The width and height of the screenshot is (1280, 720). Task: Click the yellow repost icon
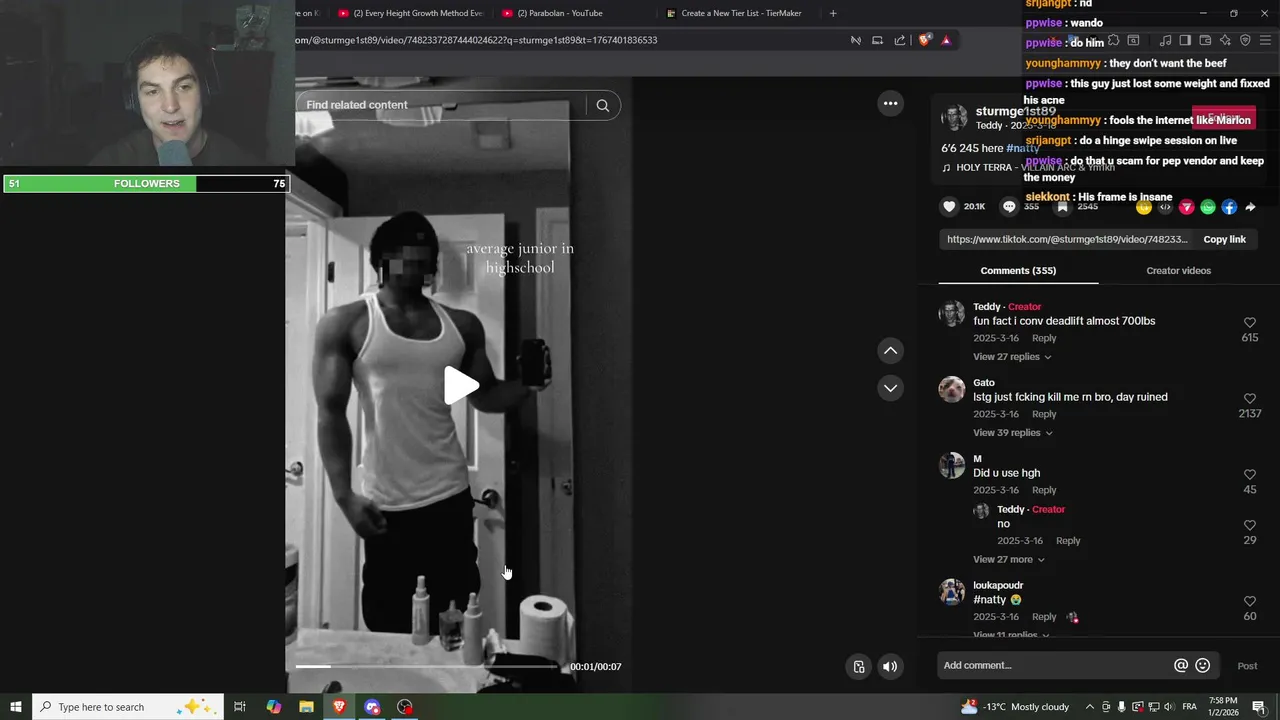tap(1144, 207)
